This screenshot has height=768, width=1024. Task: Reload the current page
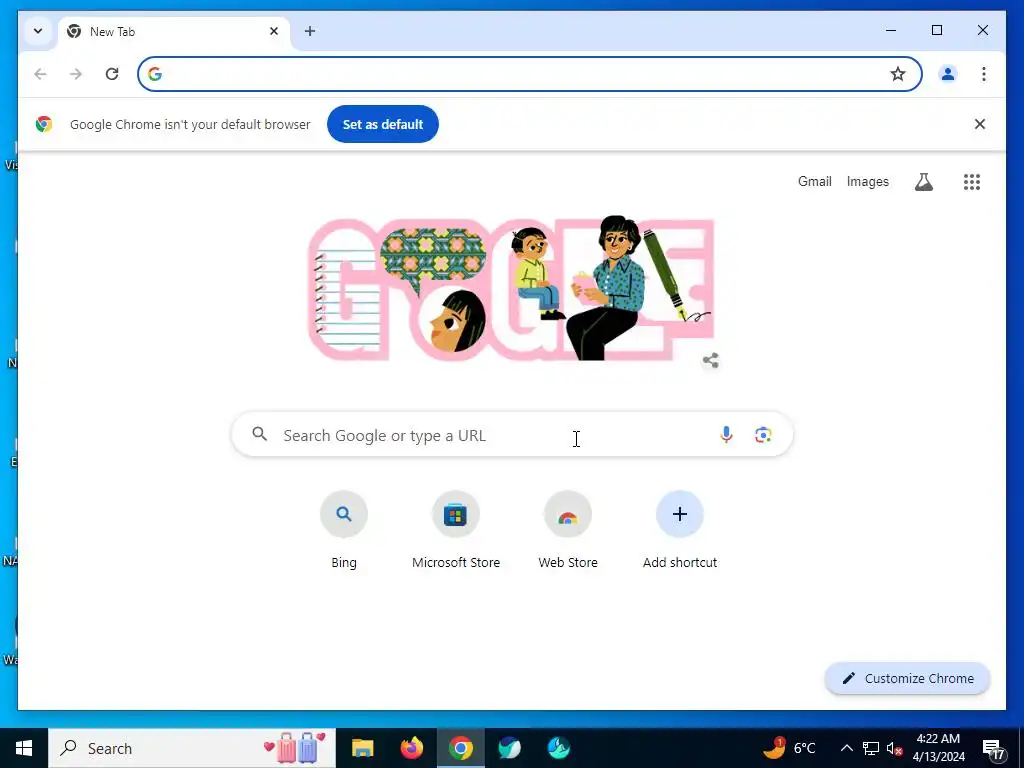[112, 74]
